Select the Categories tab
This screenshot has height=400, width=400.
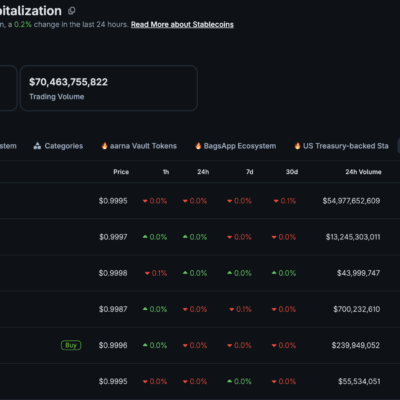coord(58,146)
